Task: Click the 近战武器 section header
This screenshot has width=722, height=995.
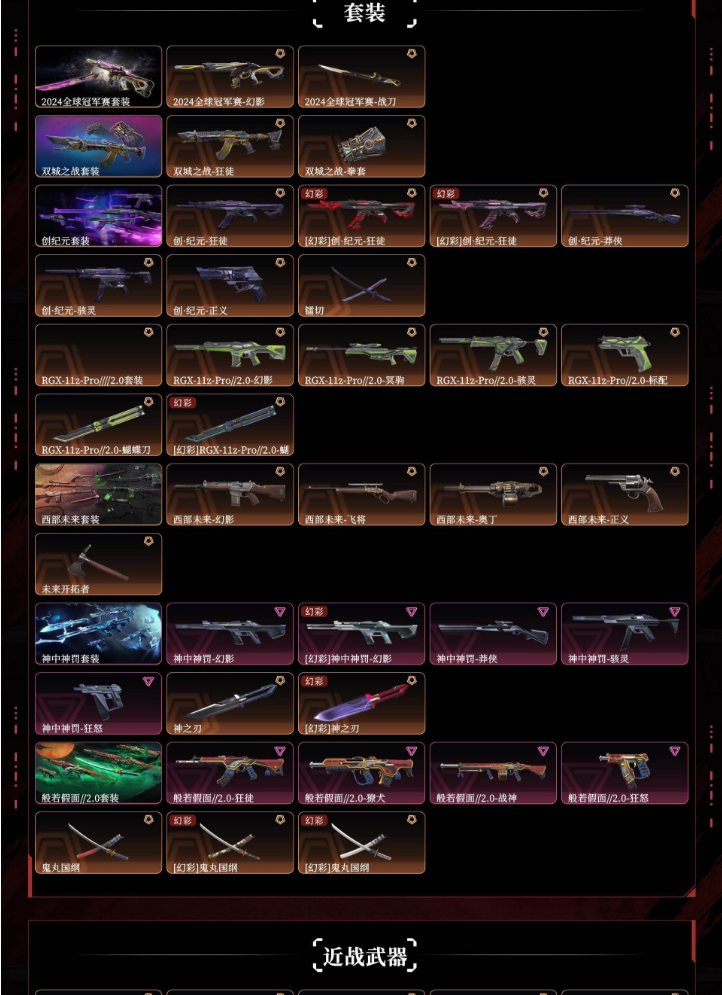Action: [365, 956]
